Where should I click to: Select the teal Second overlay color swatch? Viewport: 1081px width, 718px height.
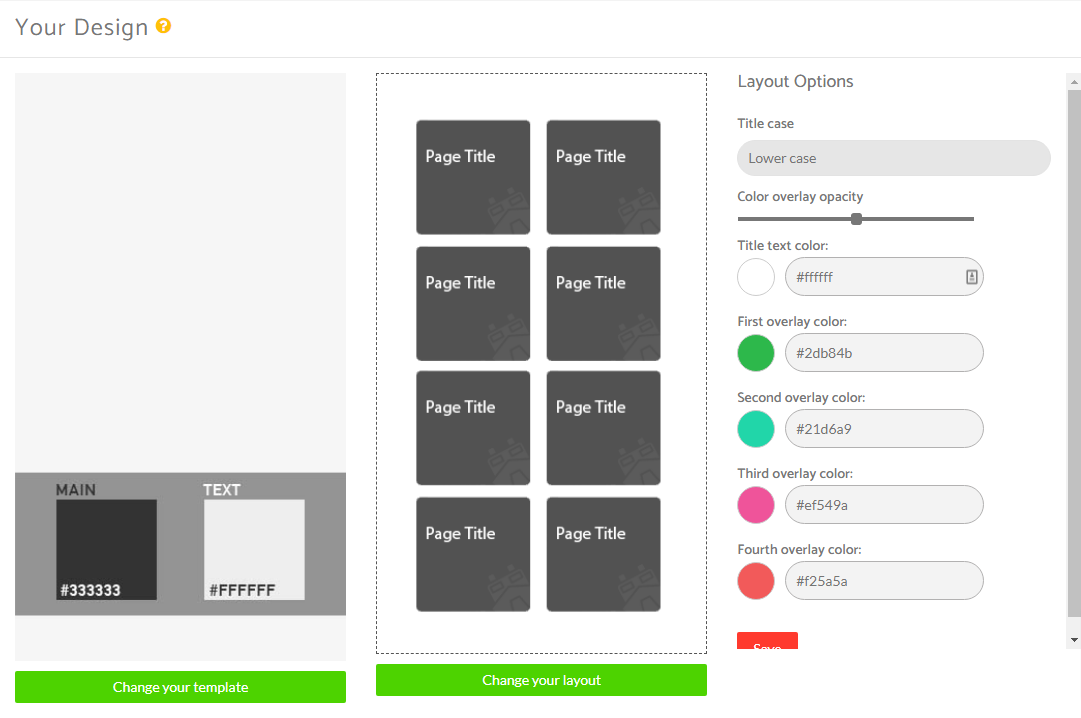[755, 429]
